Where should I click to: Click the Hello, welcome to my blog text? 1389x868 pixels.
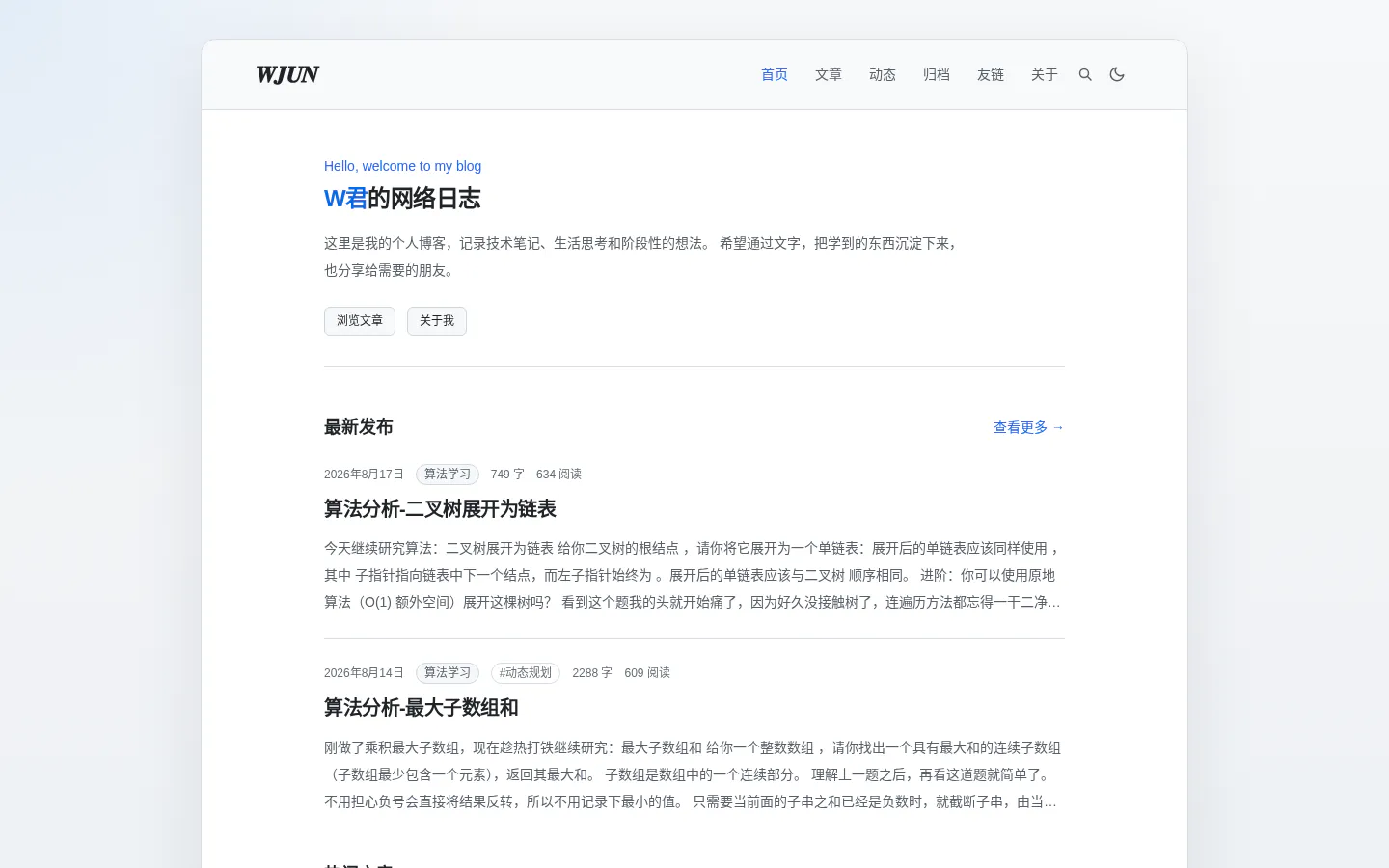pyautogui.click(x=402, y=166)
